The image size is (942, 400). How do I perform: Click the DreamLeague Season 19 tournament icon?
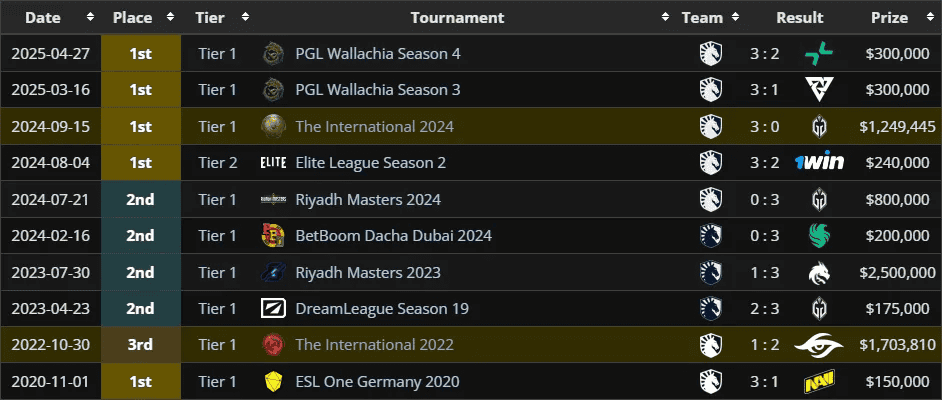(273, 309)
